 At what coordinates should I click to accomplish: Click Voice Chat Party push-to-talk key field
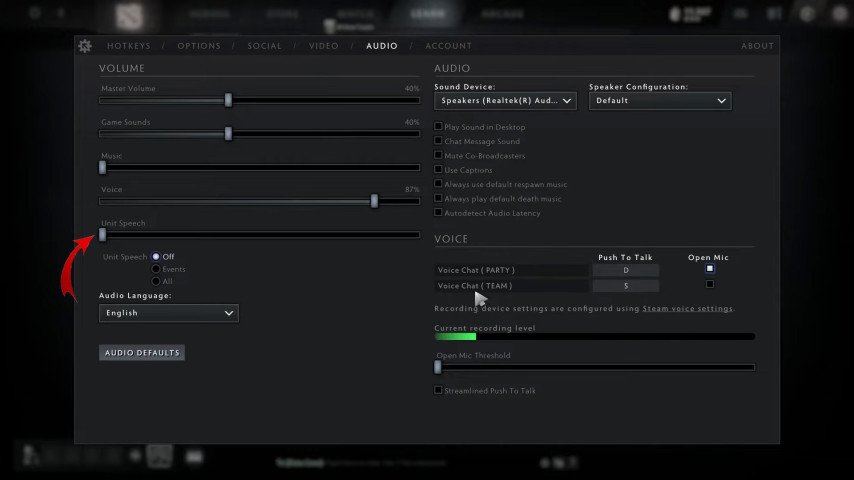pos(625,270)
